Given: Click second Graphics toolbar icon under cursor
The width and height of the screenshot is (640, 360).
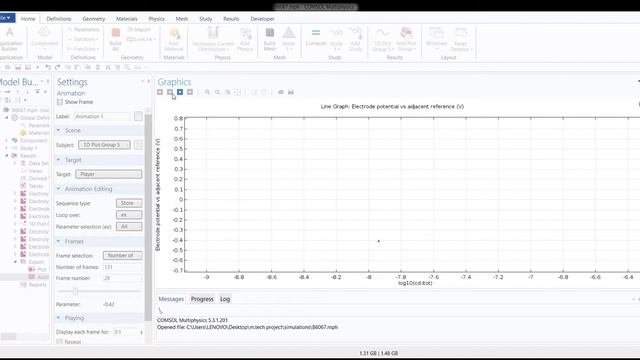Looking at the screenshot, I should pos(170,92).
